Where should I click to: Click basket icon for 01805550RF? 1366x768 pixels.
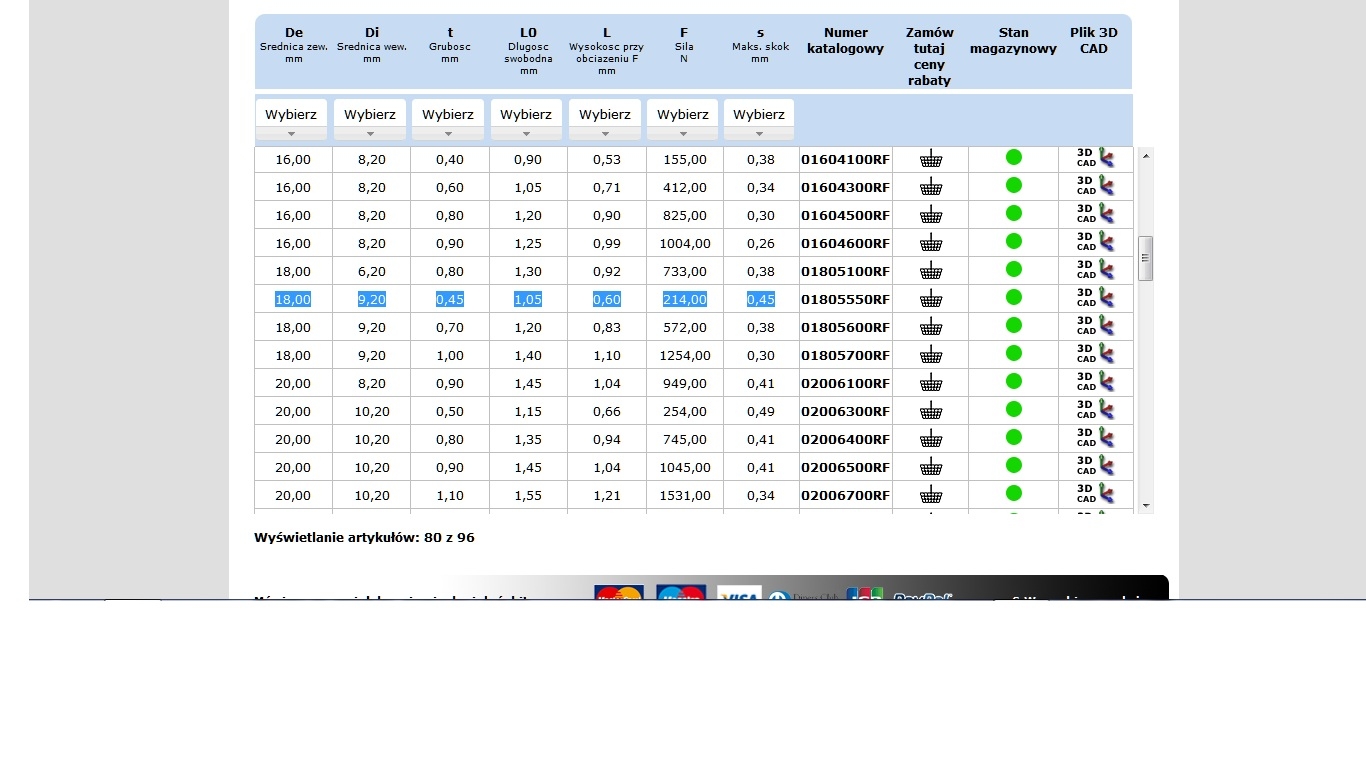pyautogui.click(x=931, y=299)
